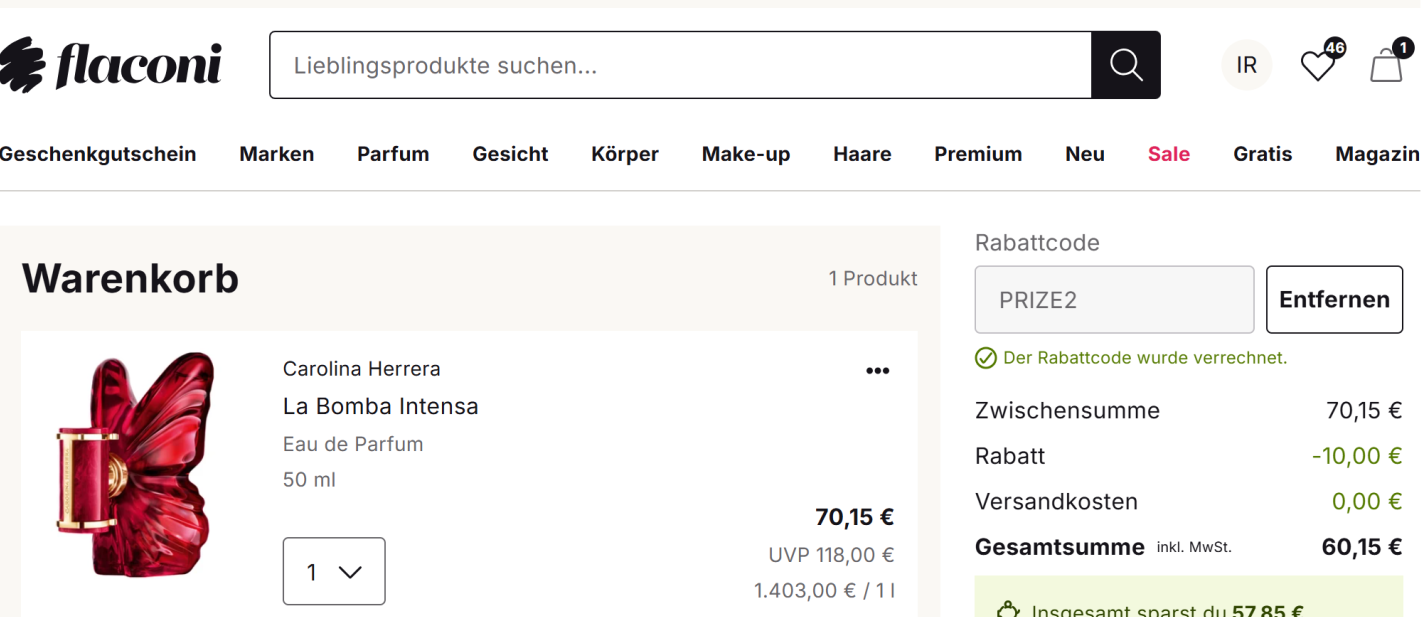Open the IR account avatar

tap(1246, 65)
